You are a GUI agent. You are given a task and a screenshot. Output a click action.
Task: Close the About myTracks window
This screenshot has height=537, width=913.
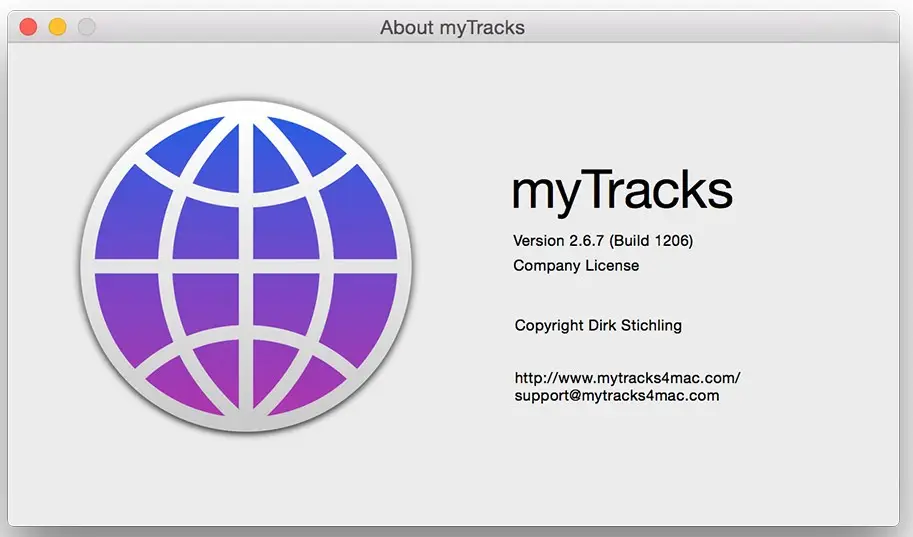click(28, 27)
